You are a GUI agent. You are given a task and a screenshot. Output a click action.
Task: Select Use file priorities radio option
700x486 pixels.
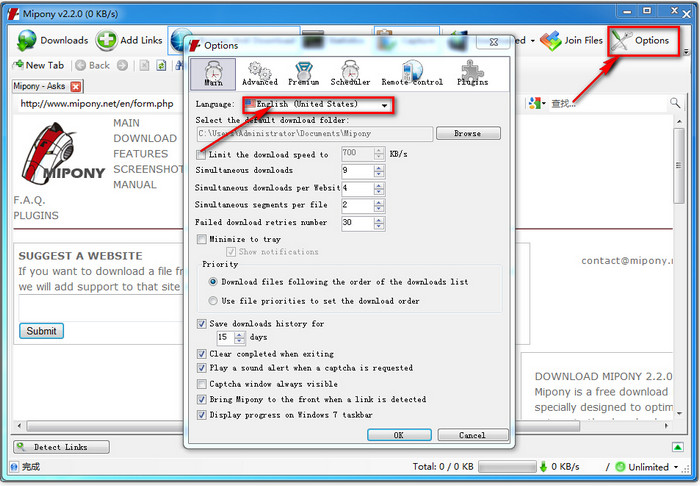(x=212, y=300)
